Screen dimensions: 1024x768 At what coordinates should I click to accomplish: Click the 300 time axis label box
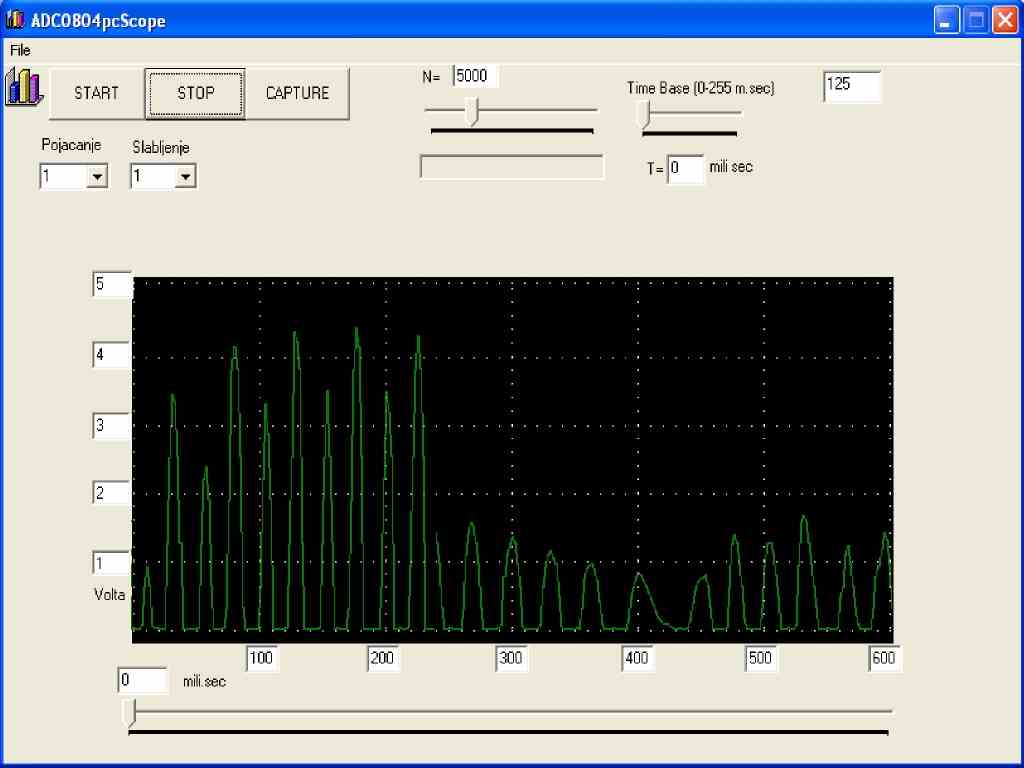[x=511, y=658]
